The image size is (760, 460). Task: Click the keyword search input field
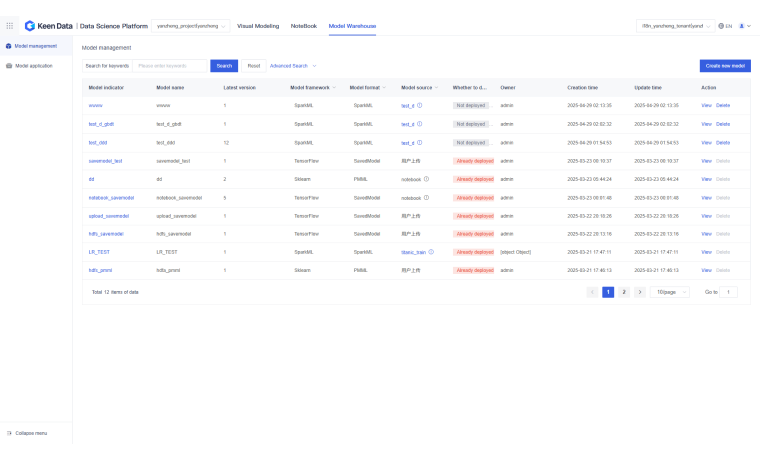tap(170, 66)
